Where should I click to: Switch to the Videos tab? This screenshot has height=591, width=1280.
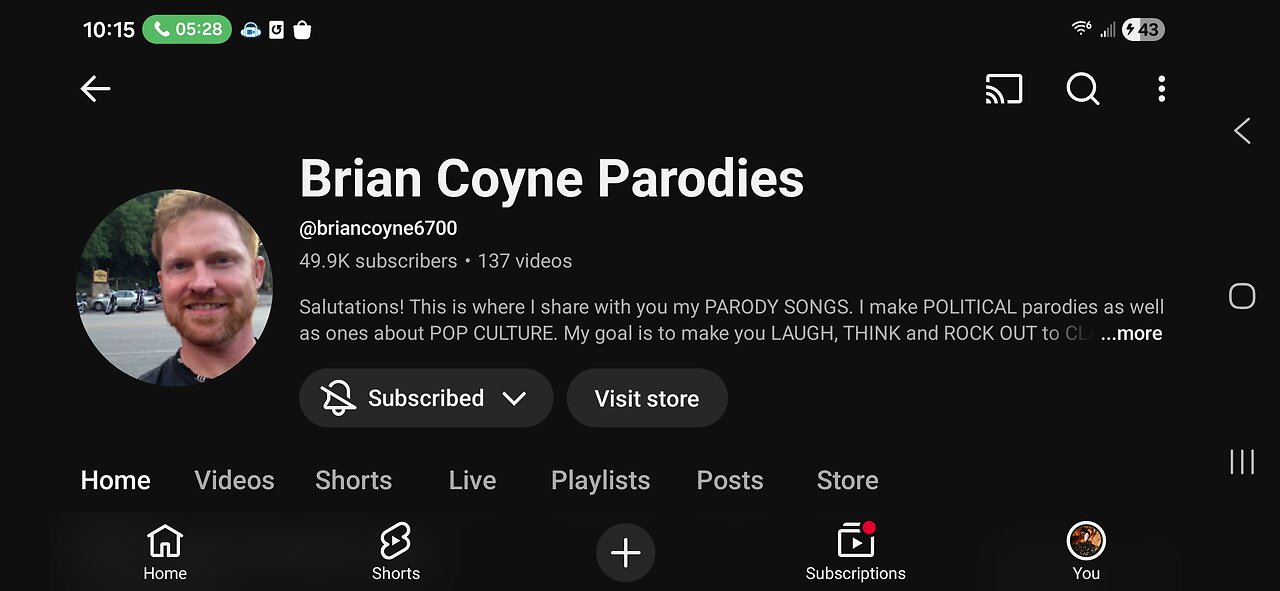tap(235, 480)
